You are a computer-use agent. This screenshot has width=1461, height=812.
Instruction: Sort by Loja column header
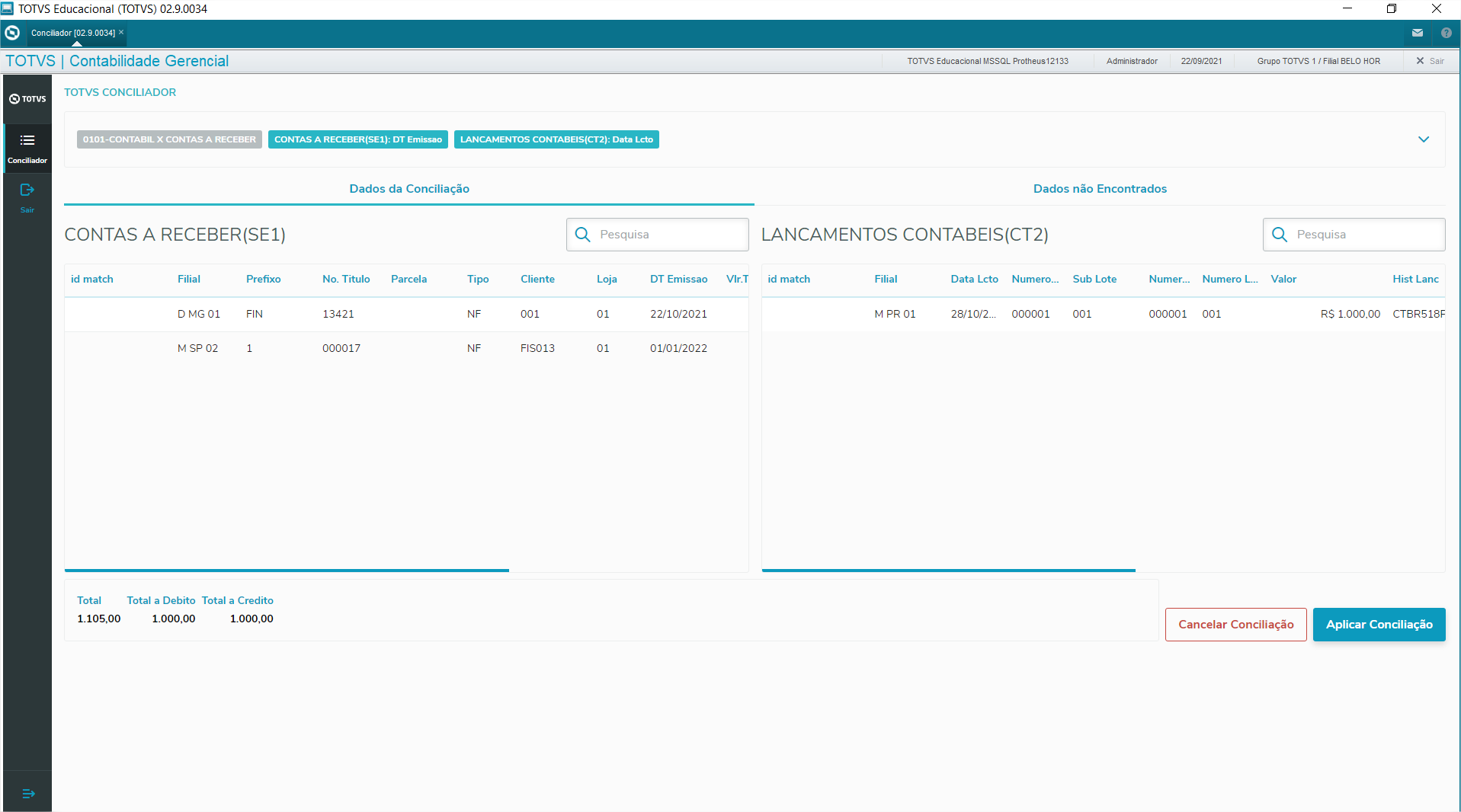[x=607, y=279]
